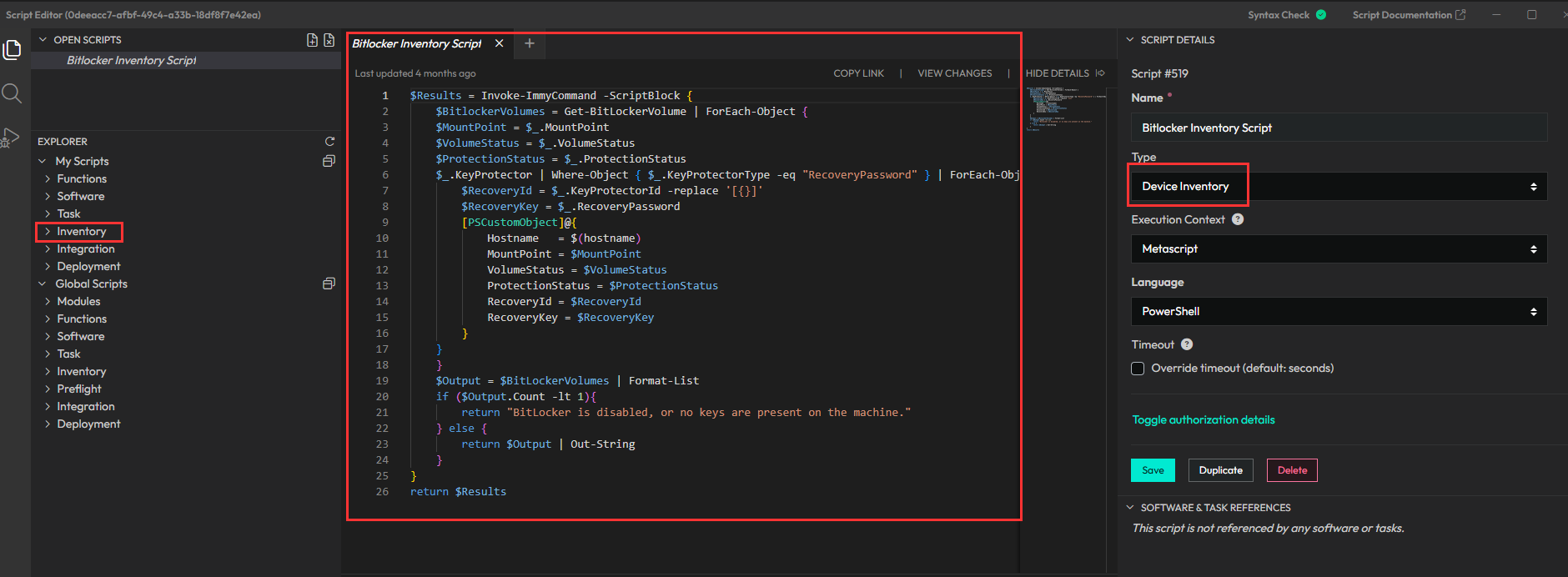The image size is (1568, 577).
Task: Open Script Documentation link
Action: pyautogui.click(x=1408, y=15)
